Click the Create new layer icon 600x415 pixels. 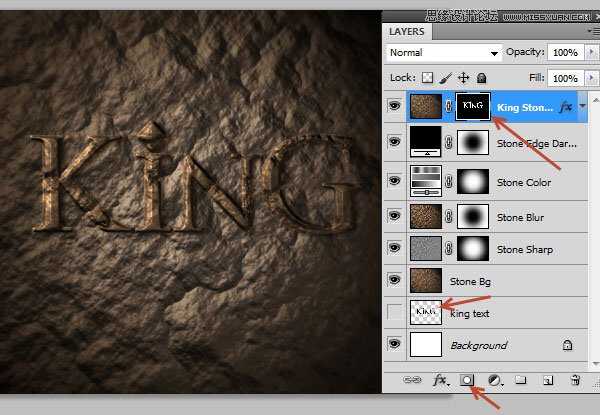click(x=548, y=380)
